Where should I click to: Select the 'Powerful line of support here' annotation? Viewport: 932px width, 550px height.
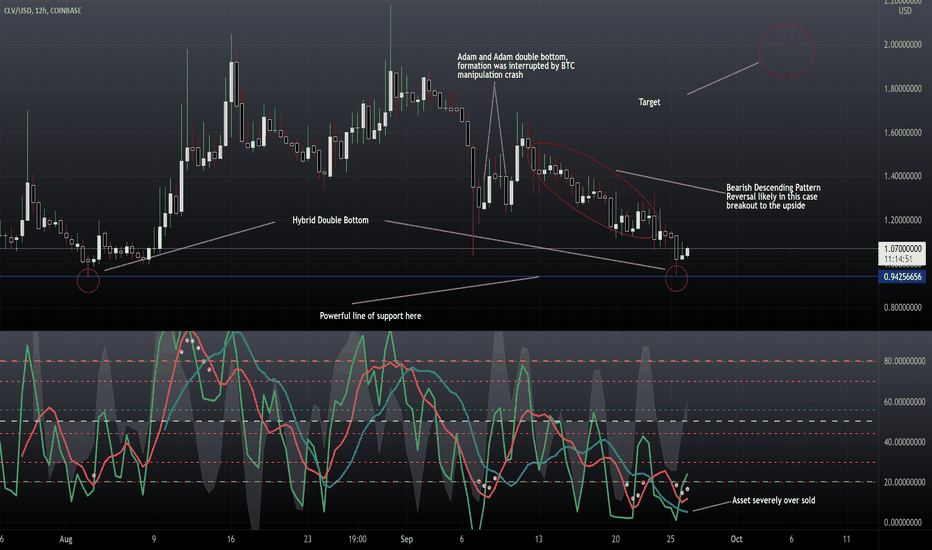point(370,316)
